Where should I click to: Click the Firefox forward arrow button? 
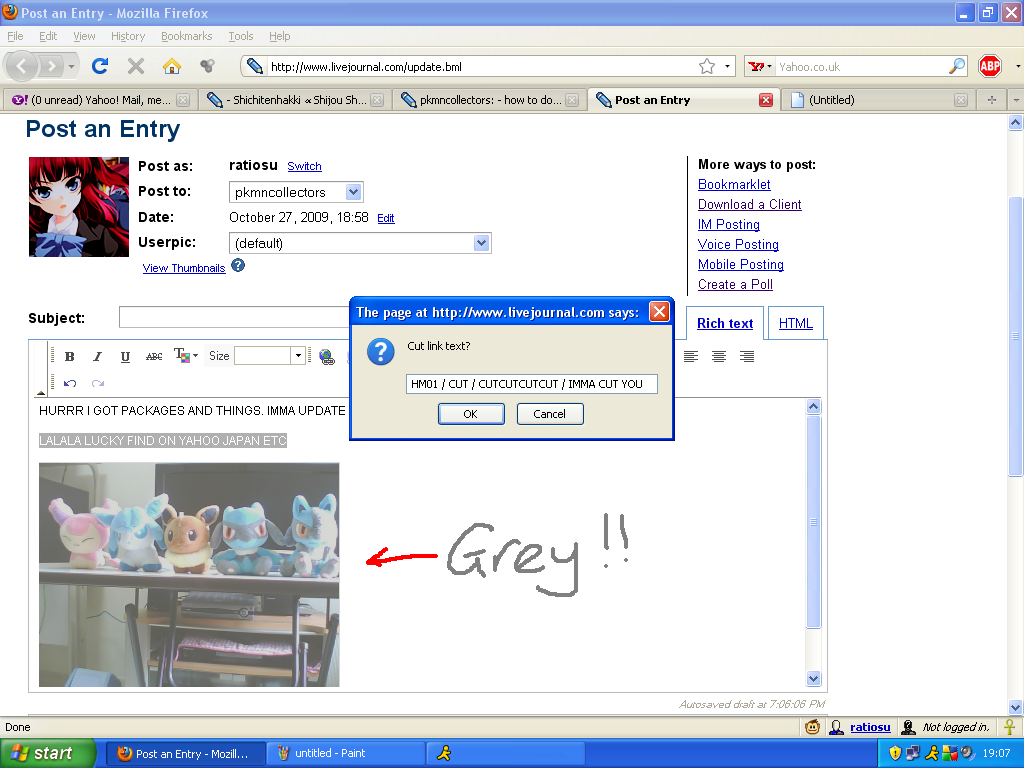tap(51, 66)
